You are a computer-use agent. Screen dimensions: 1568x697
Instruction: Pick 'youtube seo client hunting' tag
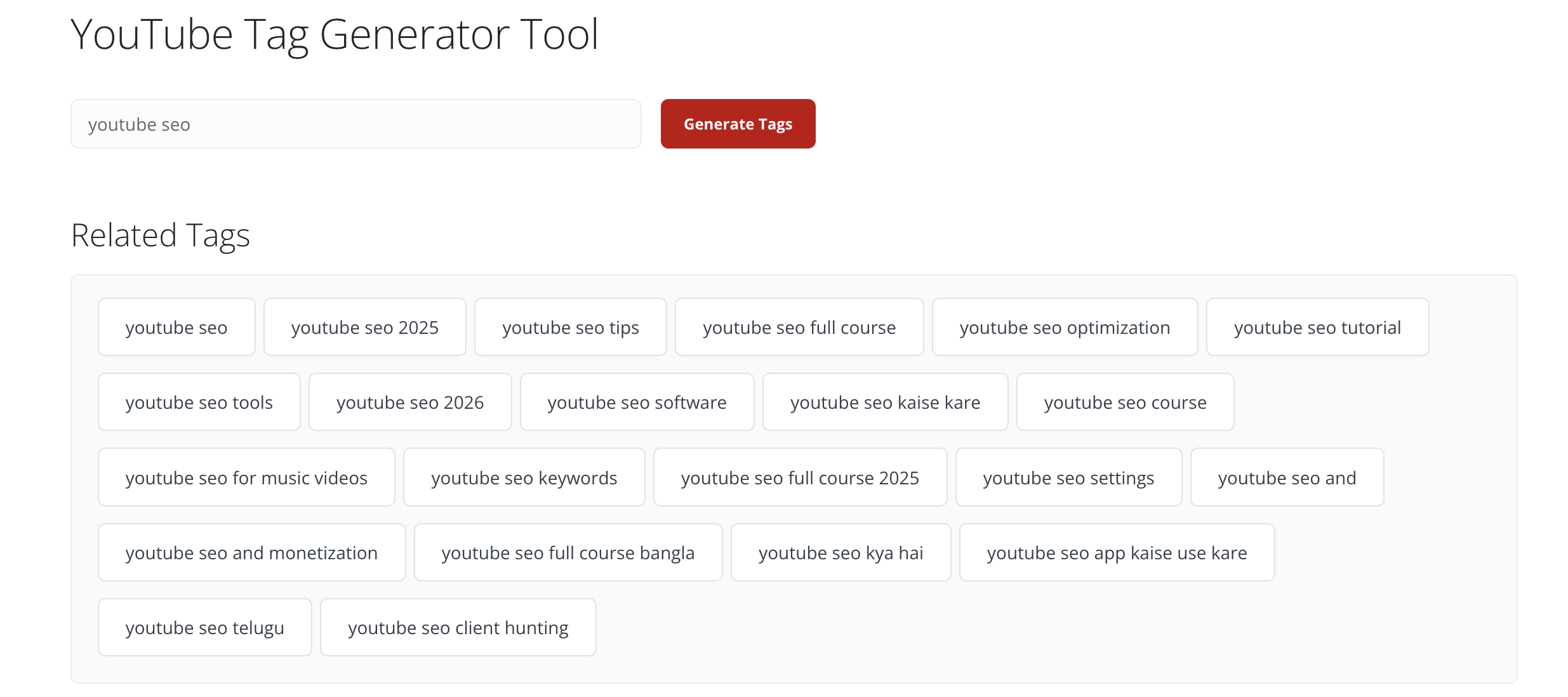(458, 627)
